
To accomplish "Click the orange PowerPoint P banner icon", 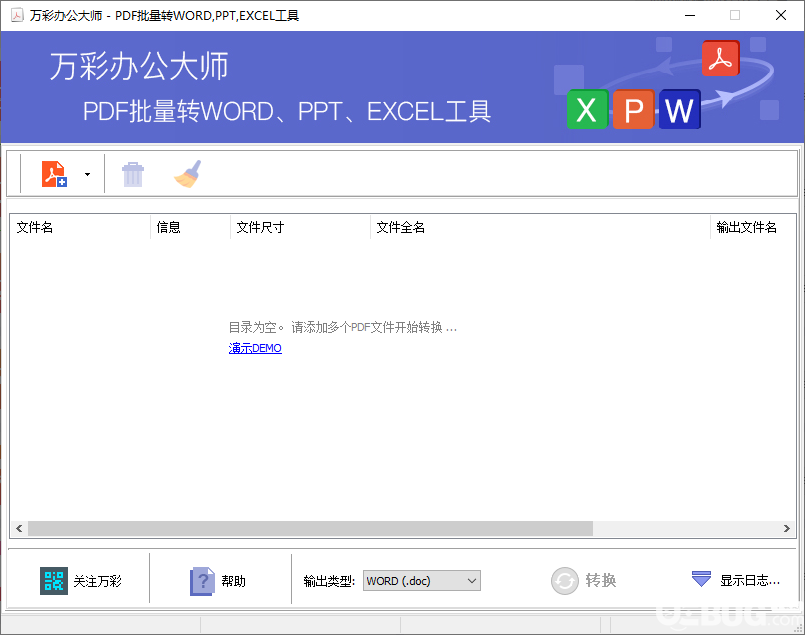I will click(x=634, y=109).
